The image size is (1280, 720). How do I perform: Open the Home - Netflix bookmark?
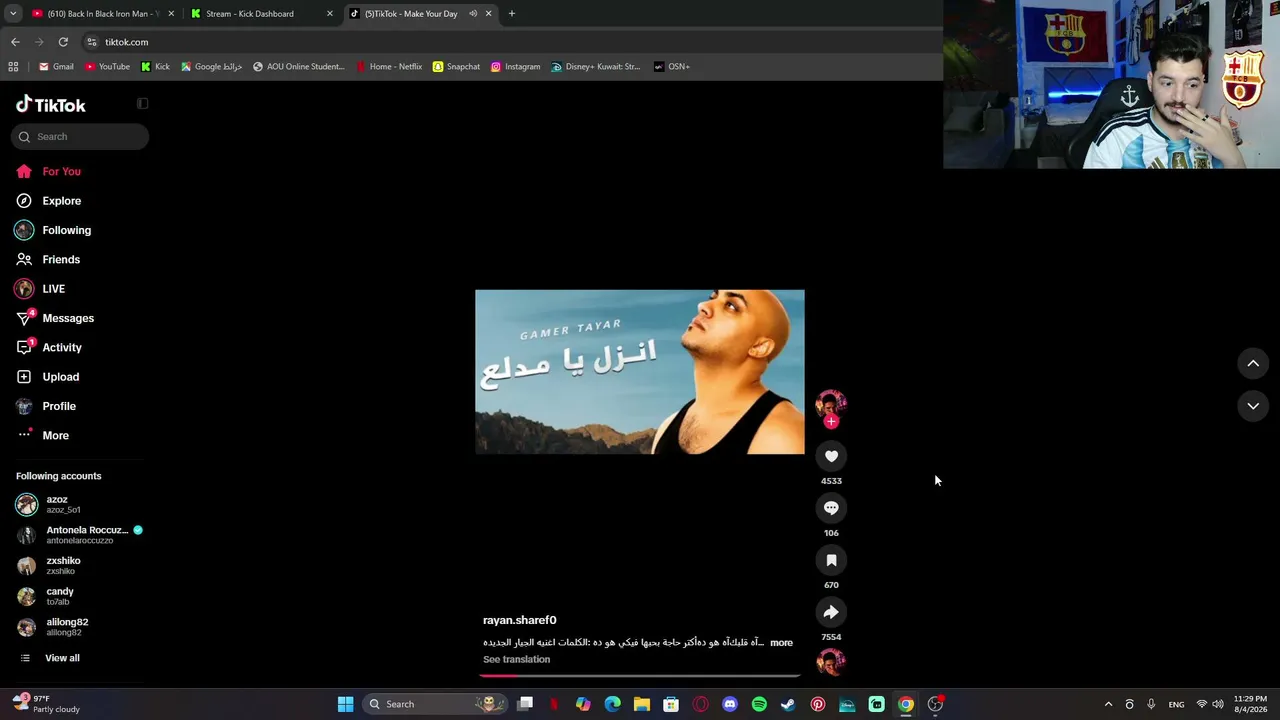point(389,67)
